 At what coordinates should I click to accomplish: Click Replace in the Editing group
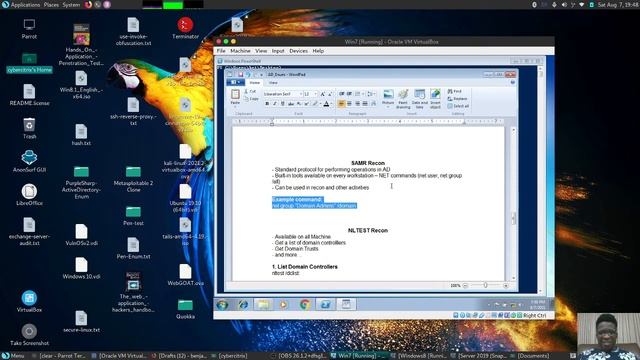click(x=457, y=99)
